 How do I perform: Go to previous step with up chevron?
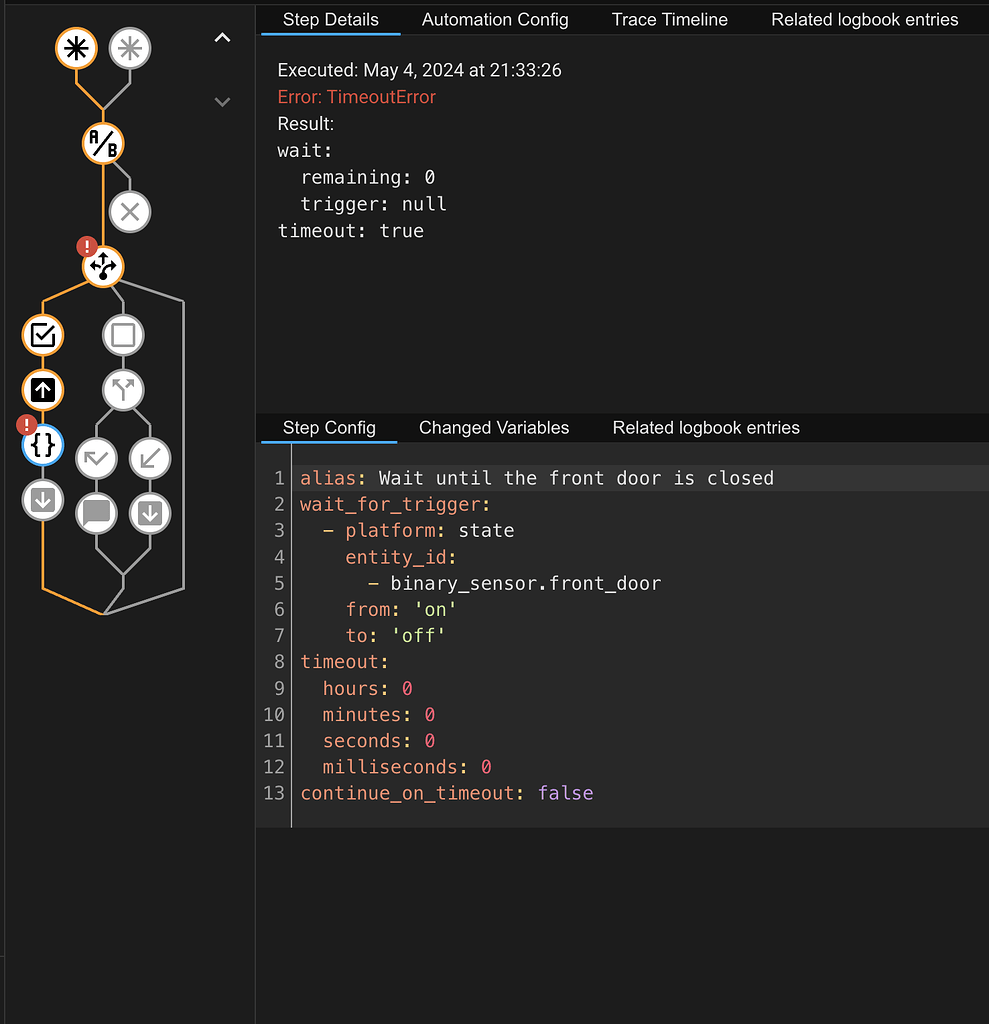[x=223, y=38]
